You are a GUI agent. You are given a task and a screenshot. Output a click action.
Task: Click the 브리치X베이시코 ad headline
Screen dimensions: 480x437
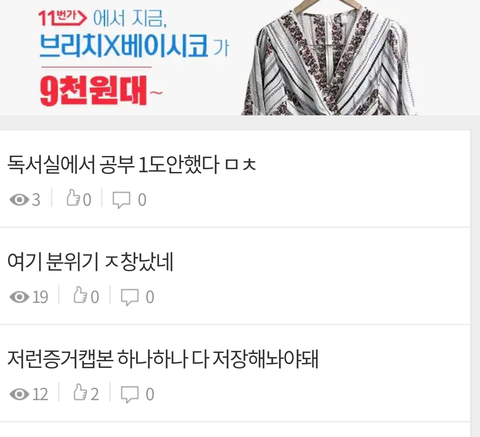124,45
